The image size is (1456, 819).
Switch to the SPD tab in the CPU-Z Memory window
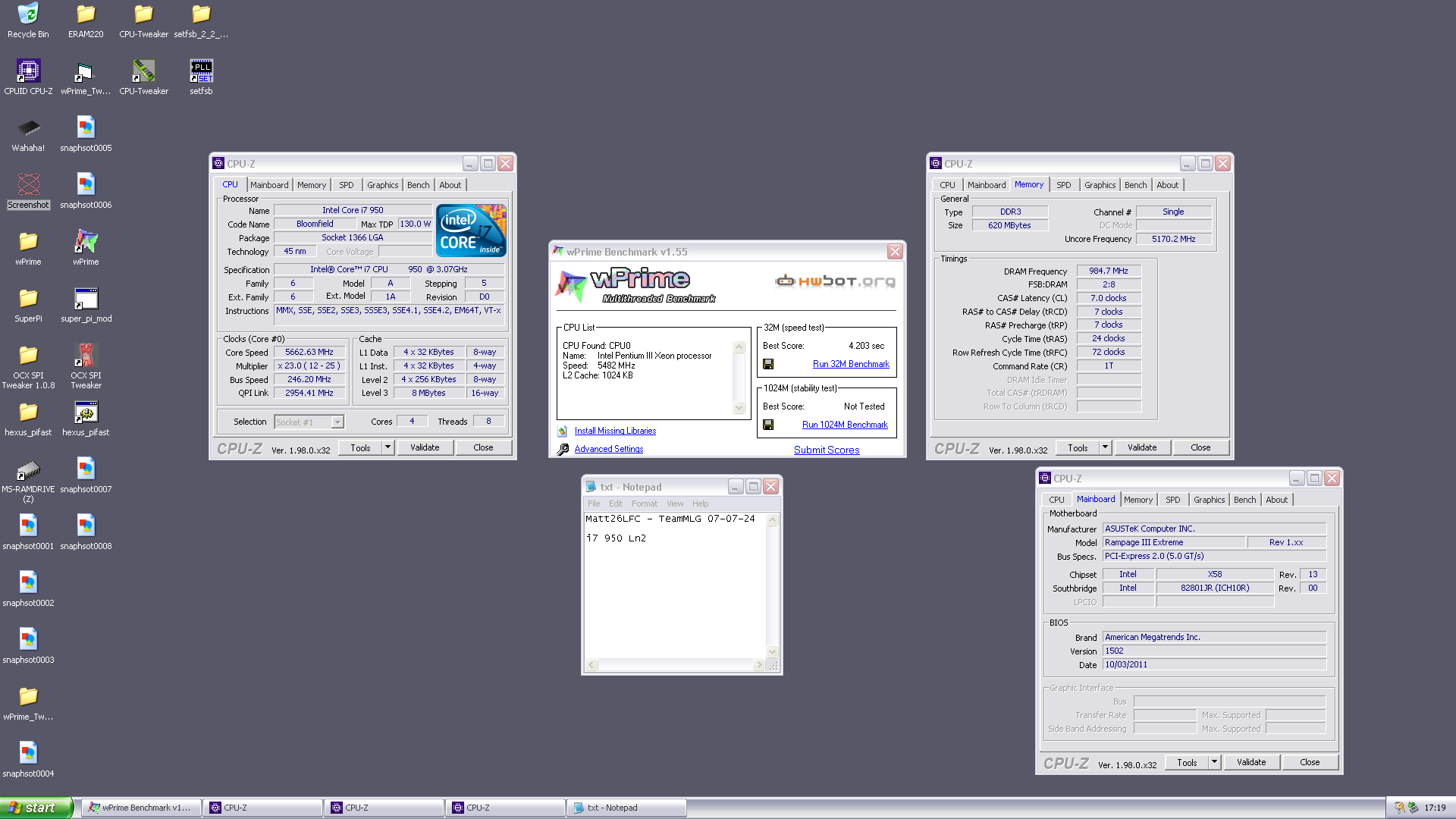[x=1064, y=185]
